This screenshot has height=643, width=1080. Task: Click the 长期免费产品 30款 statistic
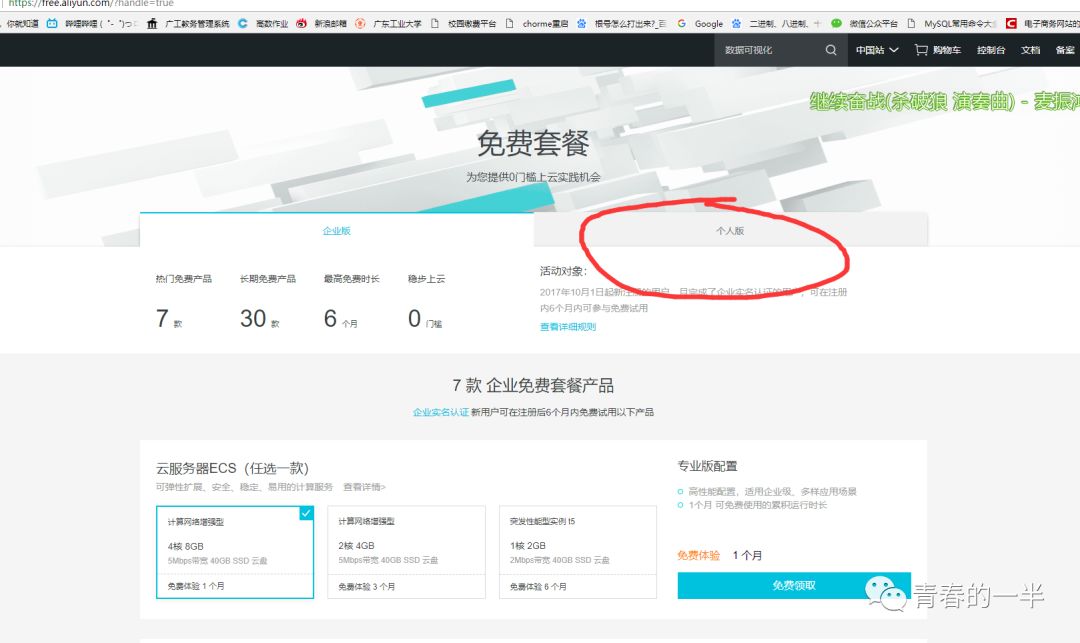(x=267, y=303)
